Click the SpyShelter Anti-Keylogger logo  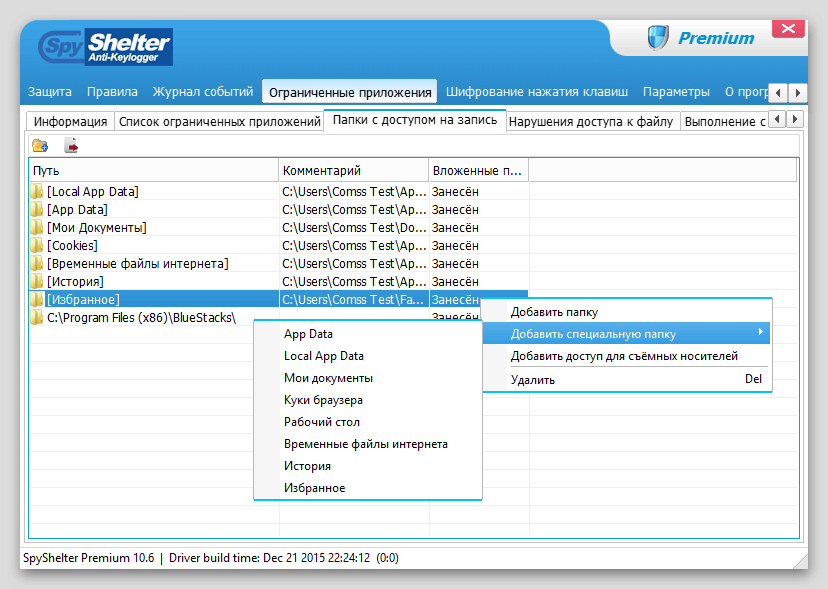point(106,47)
